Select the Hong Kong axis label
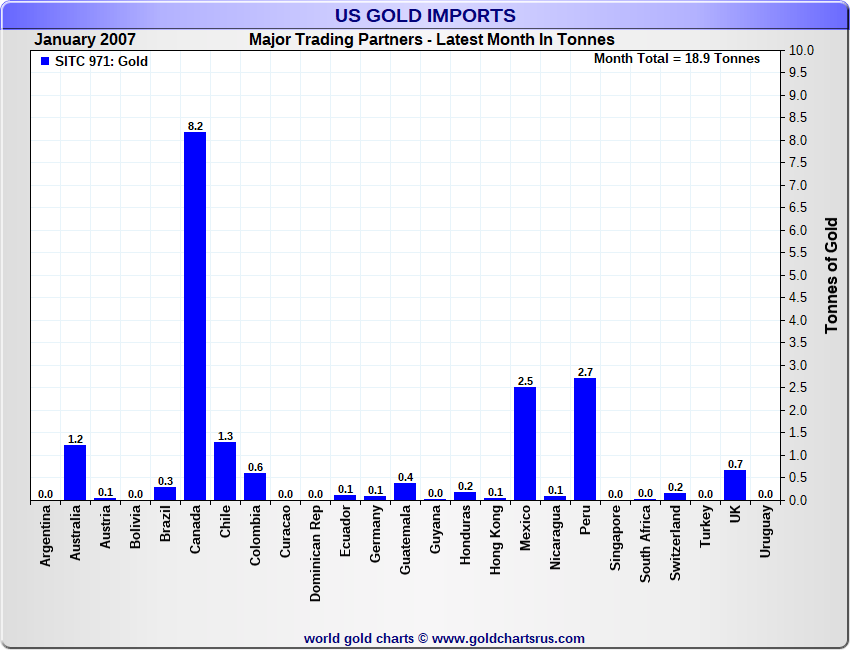Image resolution: width=850 pixels, height=650 pixels. [495, 540]
